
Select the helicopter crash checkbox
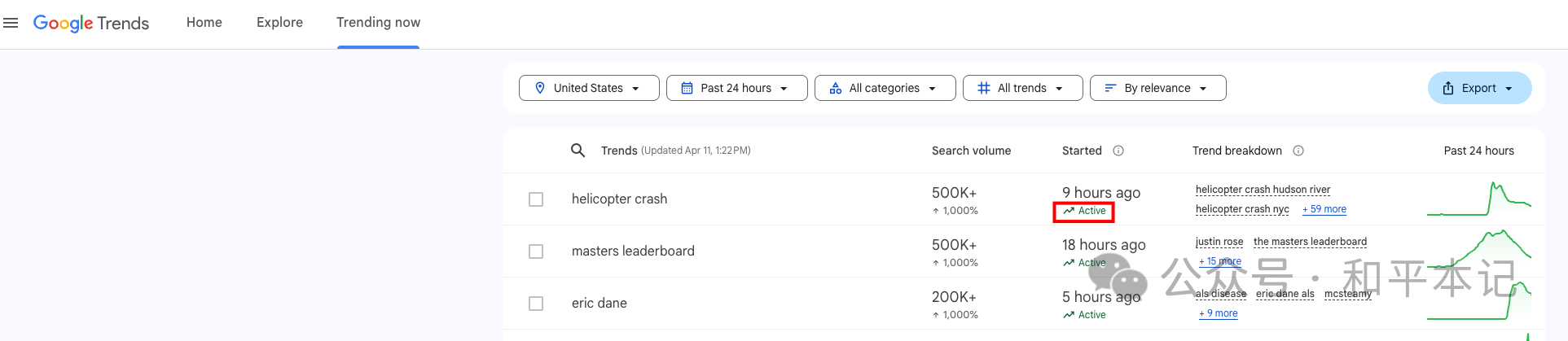536,199
